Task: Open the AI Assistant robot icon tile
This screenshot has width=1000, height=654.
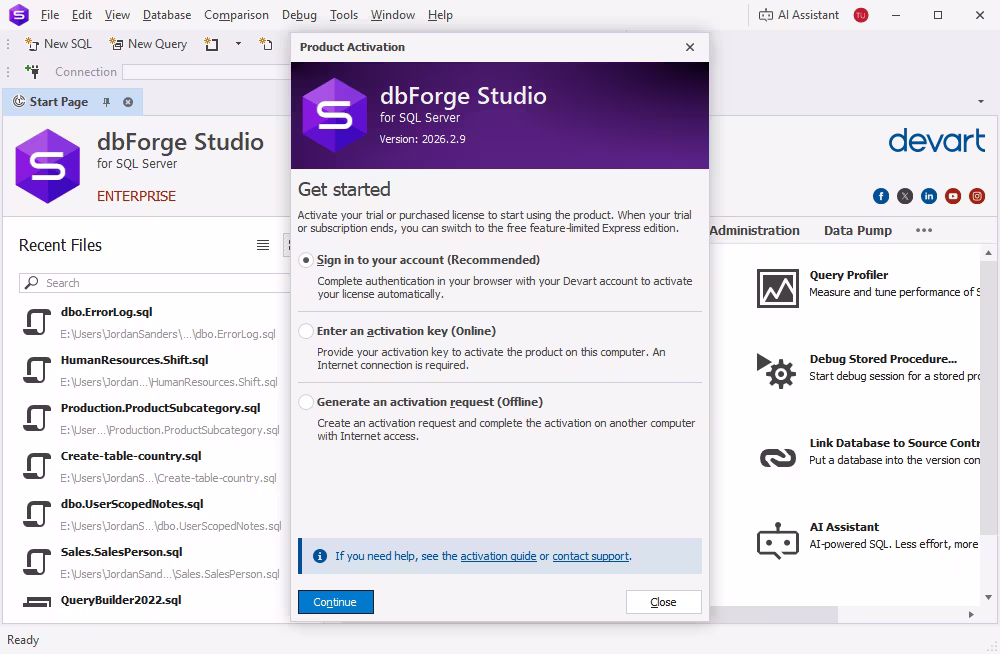Action: [x=778, y=540]
